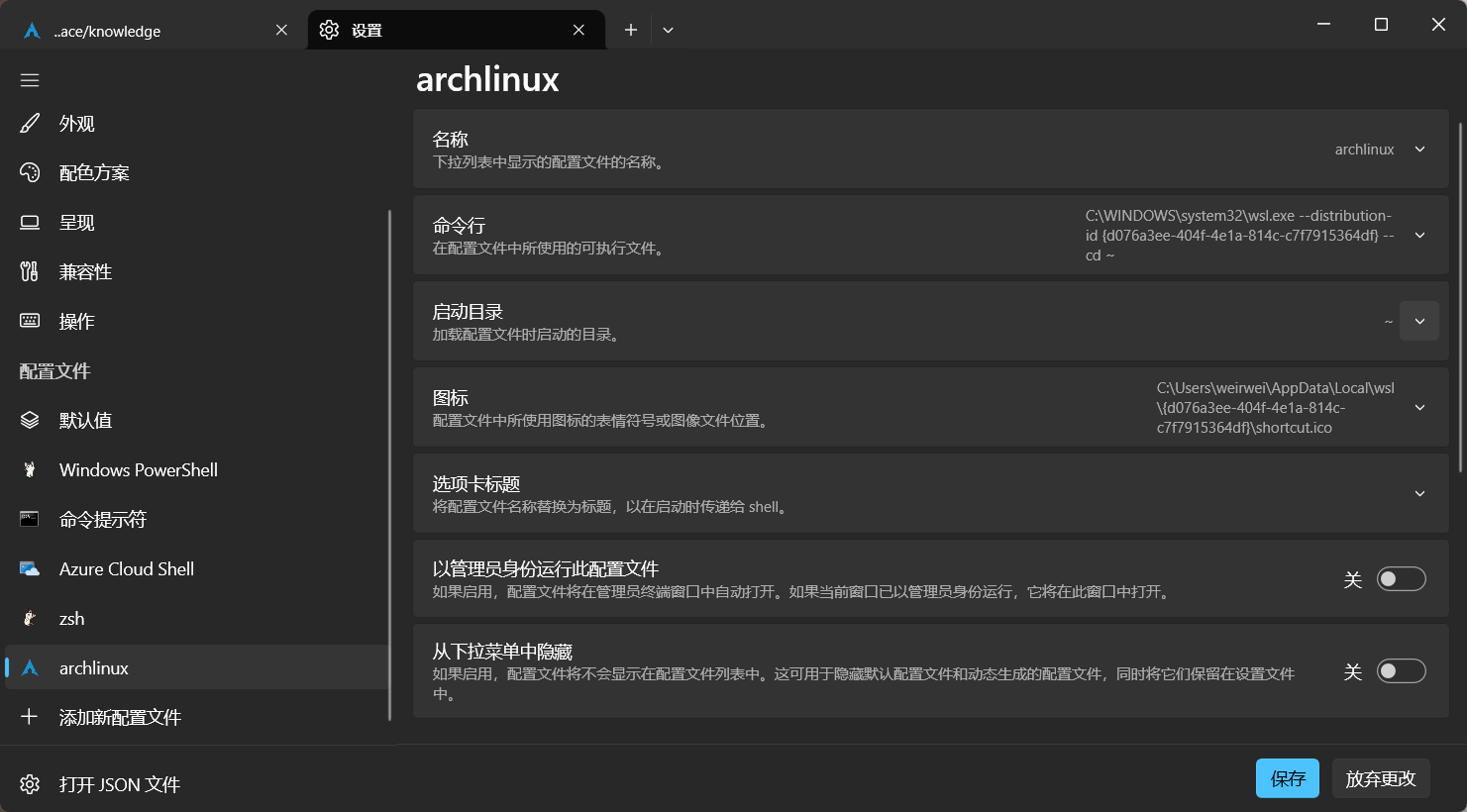
Task: Open the 默认值 defaults profile
Action: point(85,421)
